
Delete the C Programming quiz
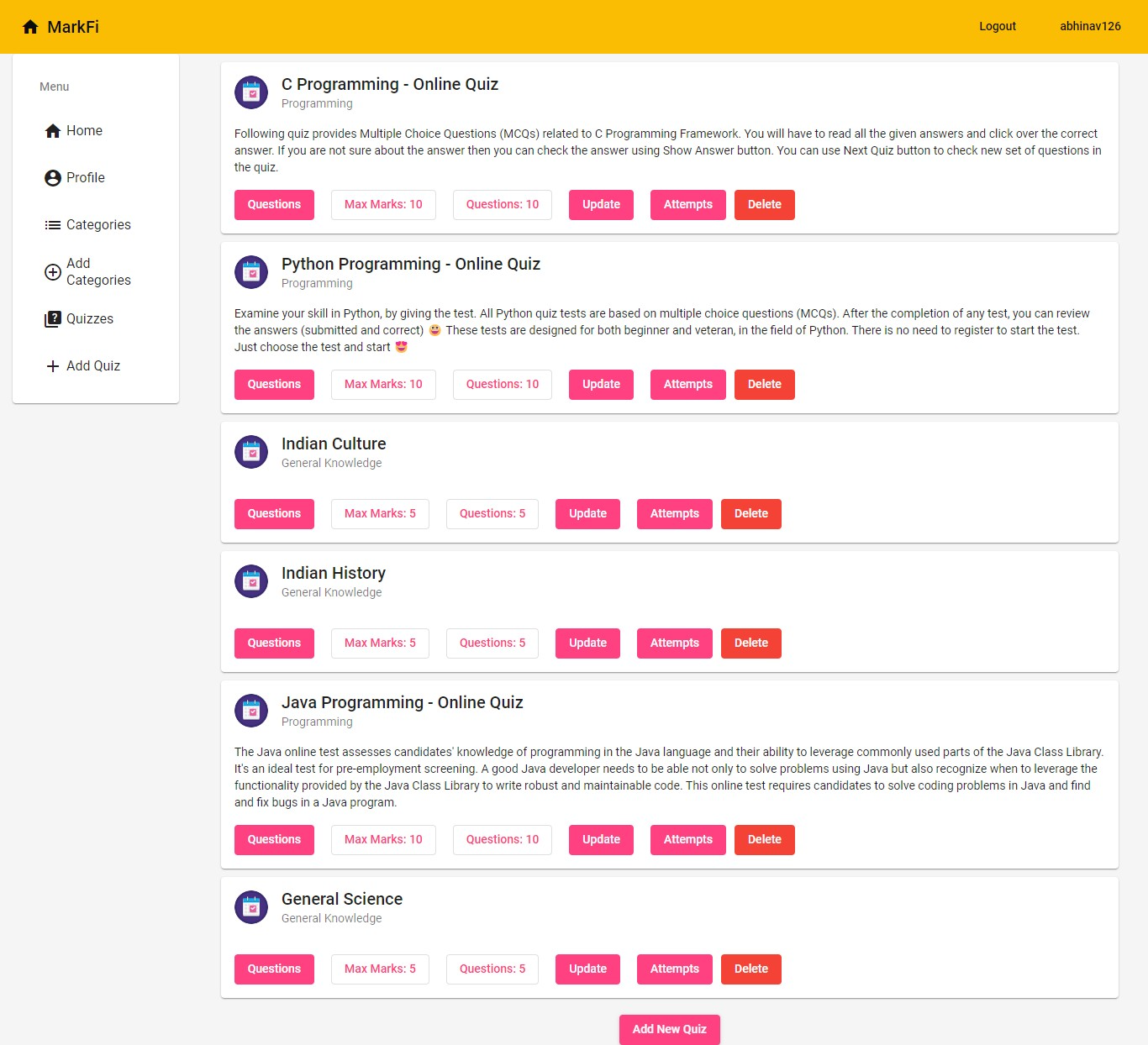click(765, 205)
